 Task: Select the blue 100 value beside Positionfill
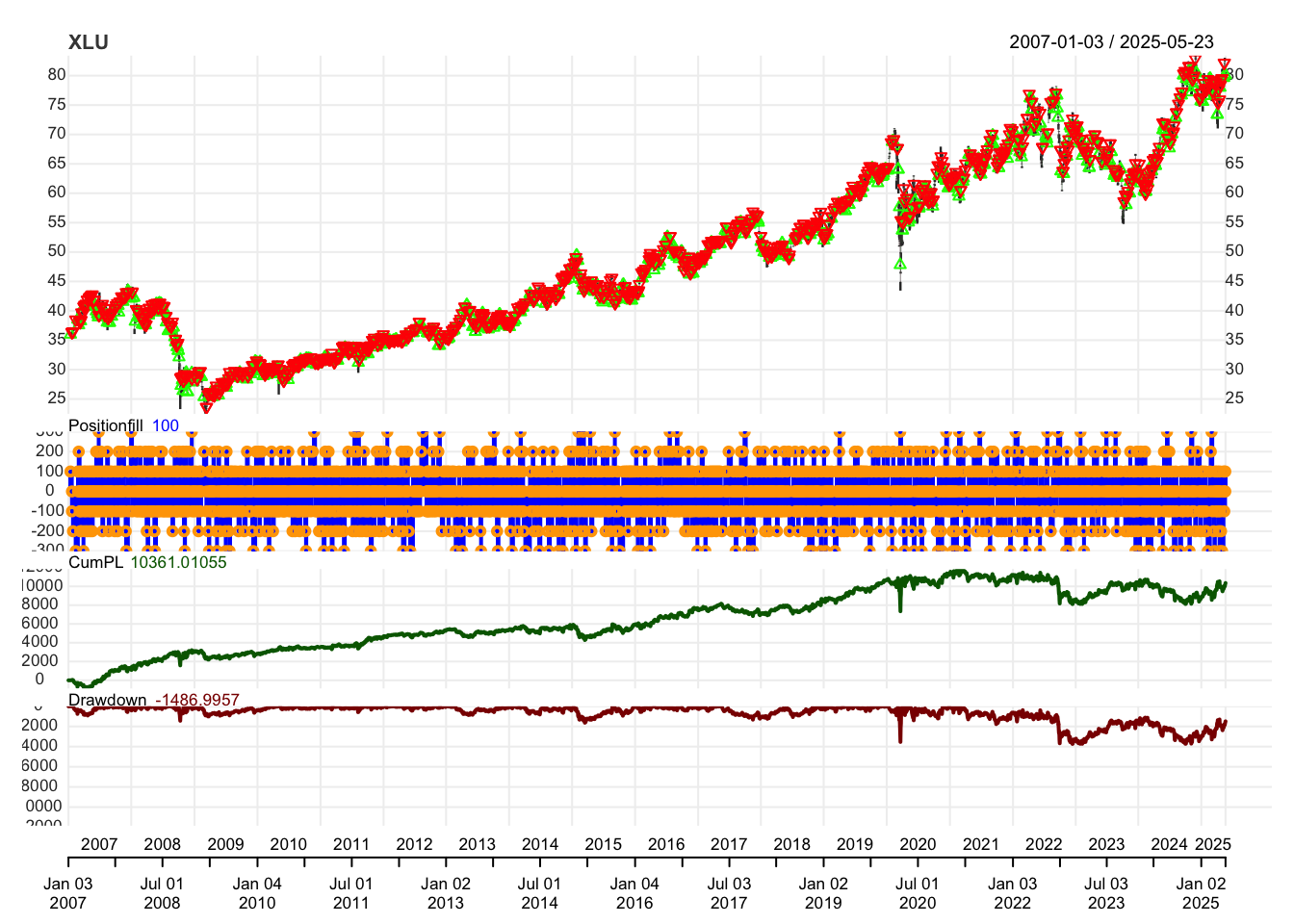pos(166,425)
